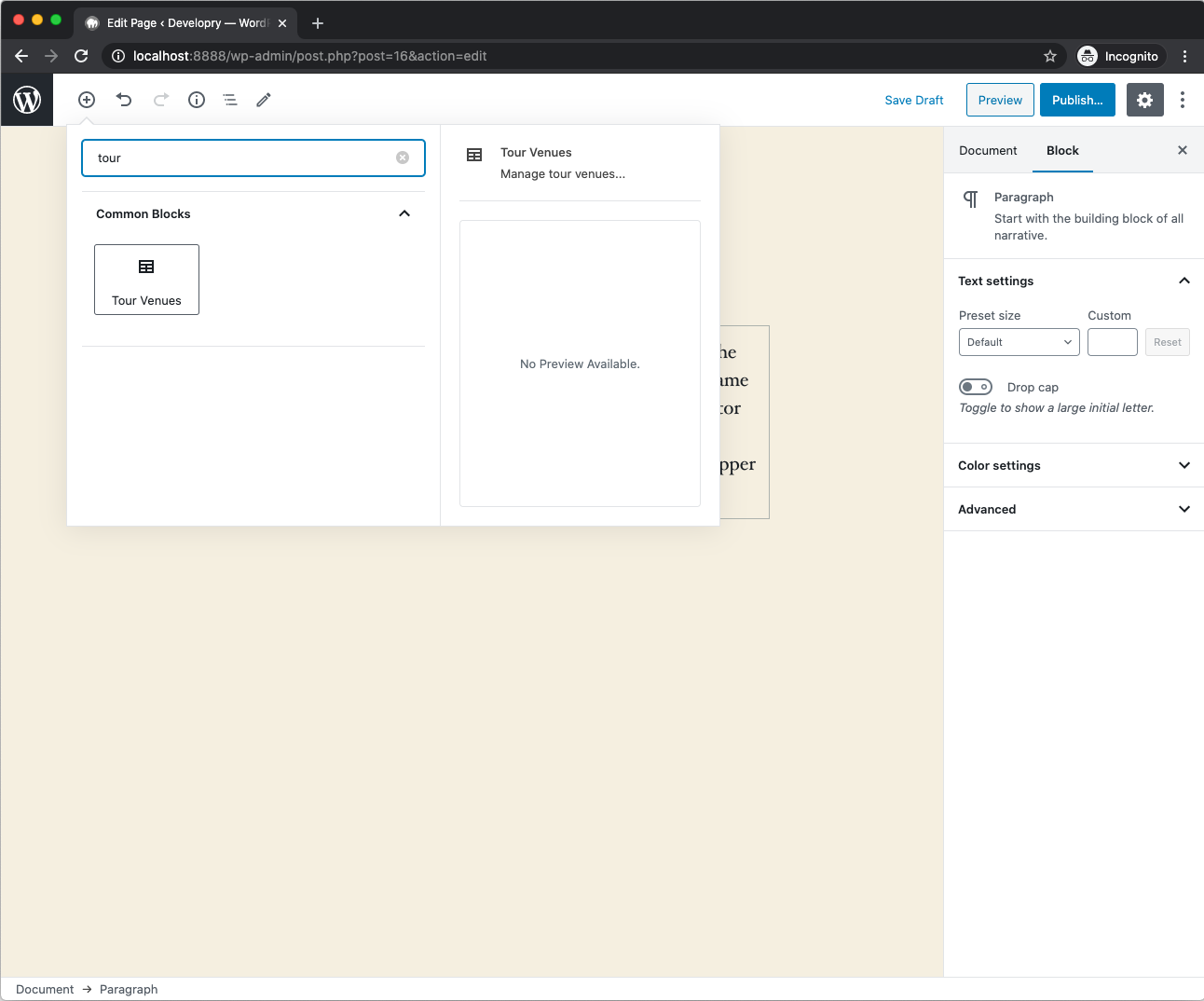Open the Content structure info icon
Viewport: 1204px width, 1001px height.
click(x=197, y=100)
